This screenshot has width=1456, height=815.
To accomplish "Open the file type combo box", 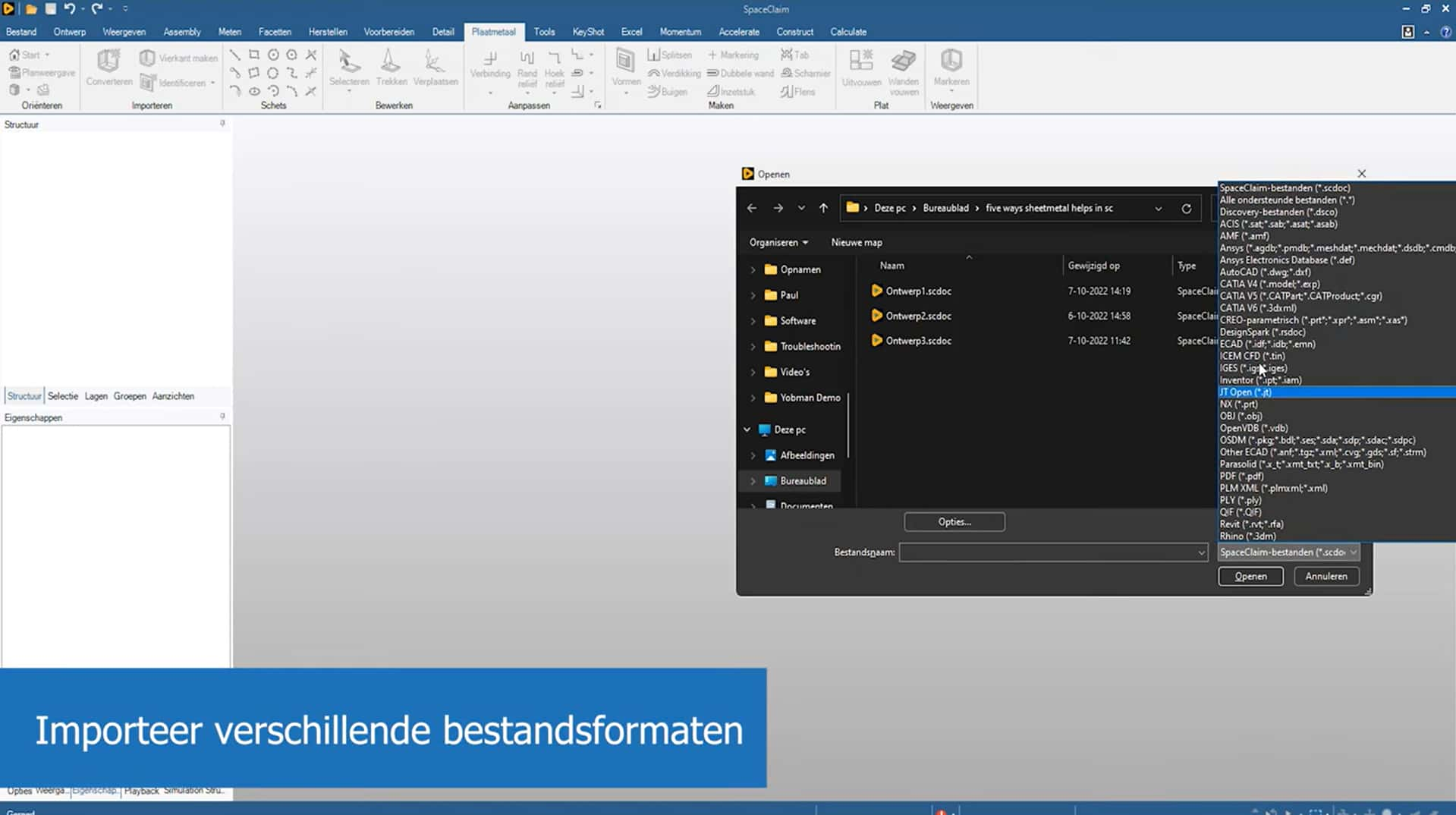I will (1288, 552).
